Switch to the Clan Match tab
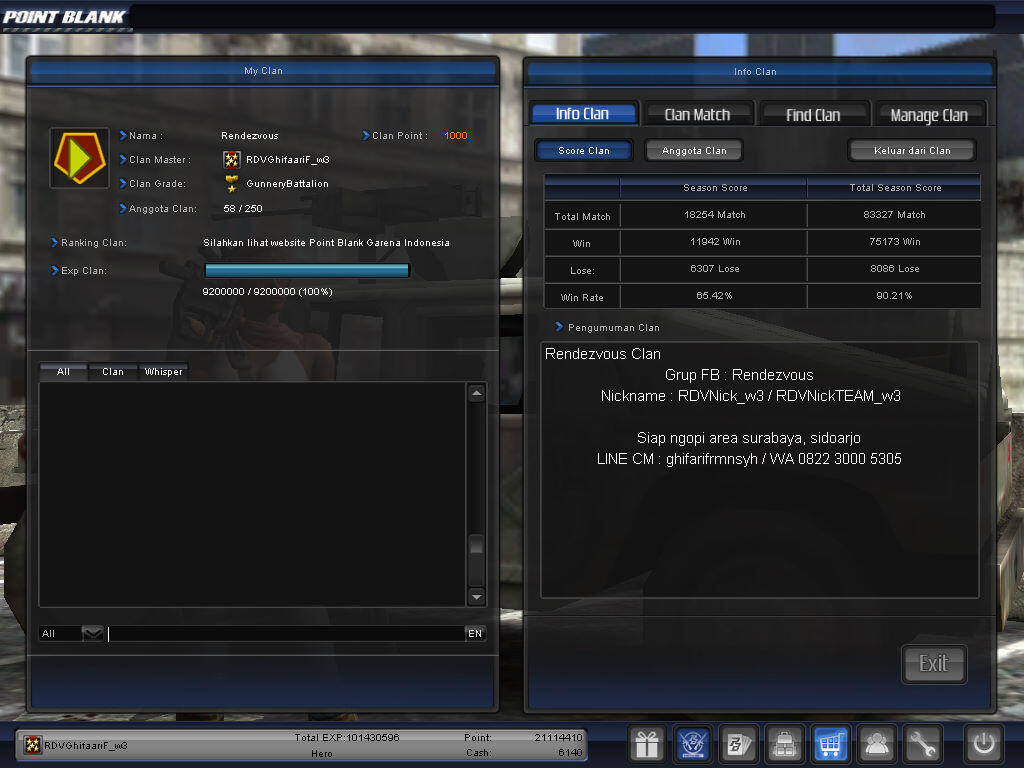The width and height of the screenshot is (1024, 768). (697, 114)
